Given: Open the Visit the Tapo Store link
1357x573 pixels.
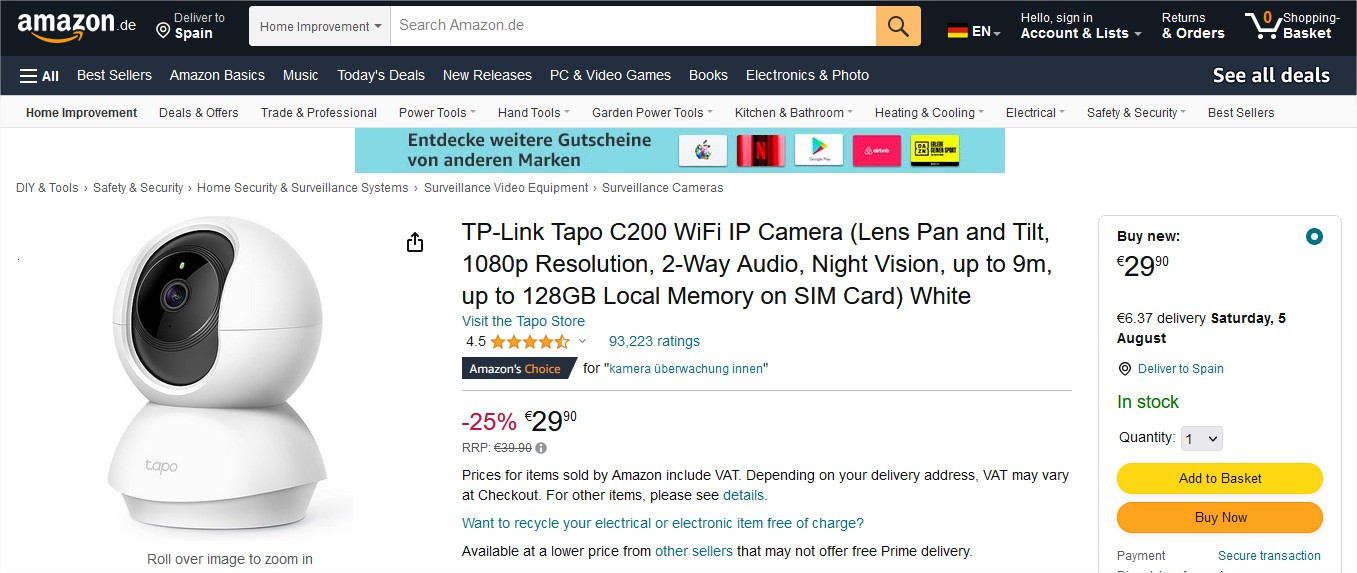Looking at the screenshot, I should (523, 321).
